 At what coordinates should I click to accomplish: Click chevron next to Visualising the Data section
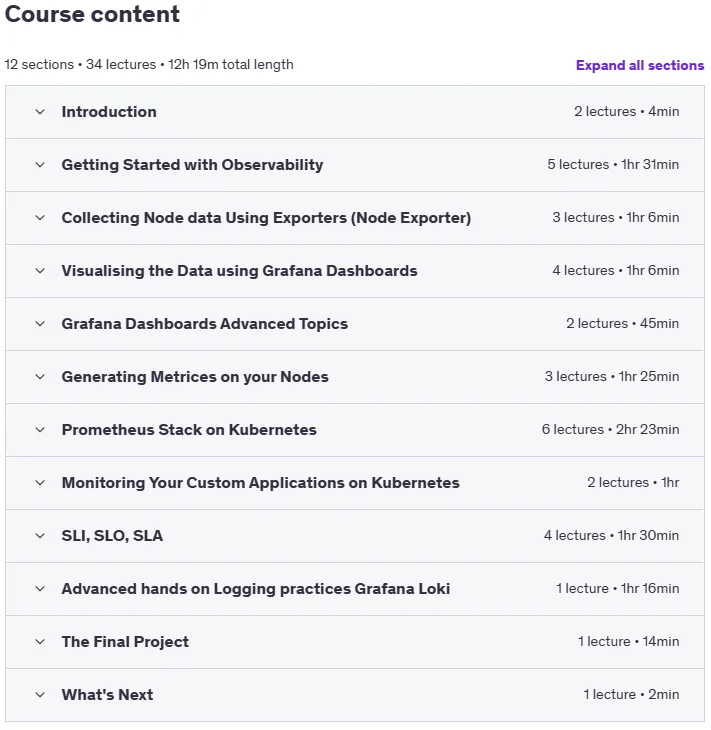tap(40, 271)
